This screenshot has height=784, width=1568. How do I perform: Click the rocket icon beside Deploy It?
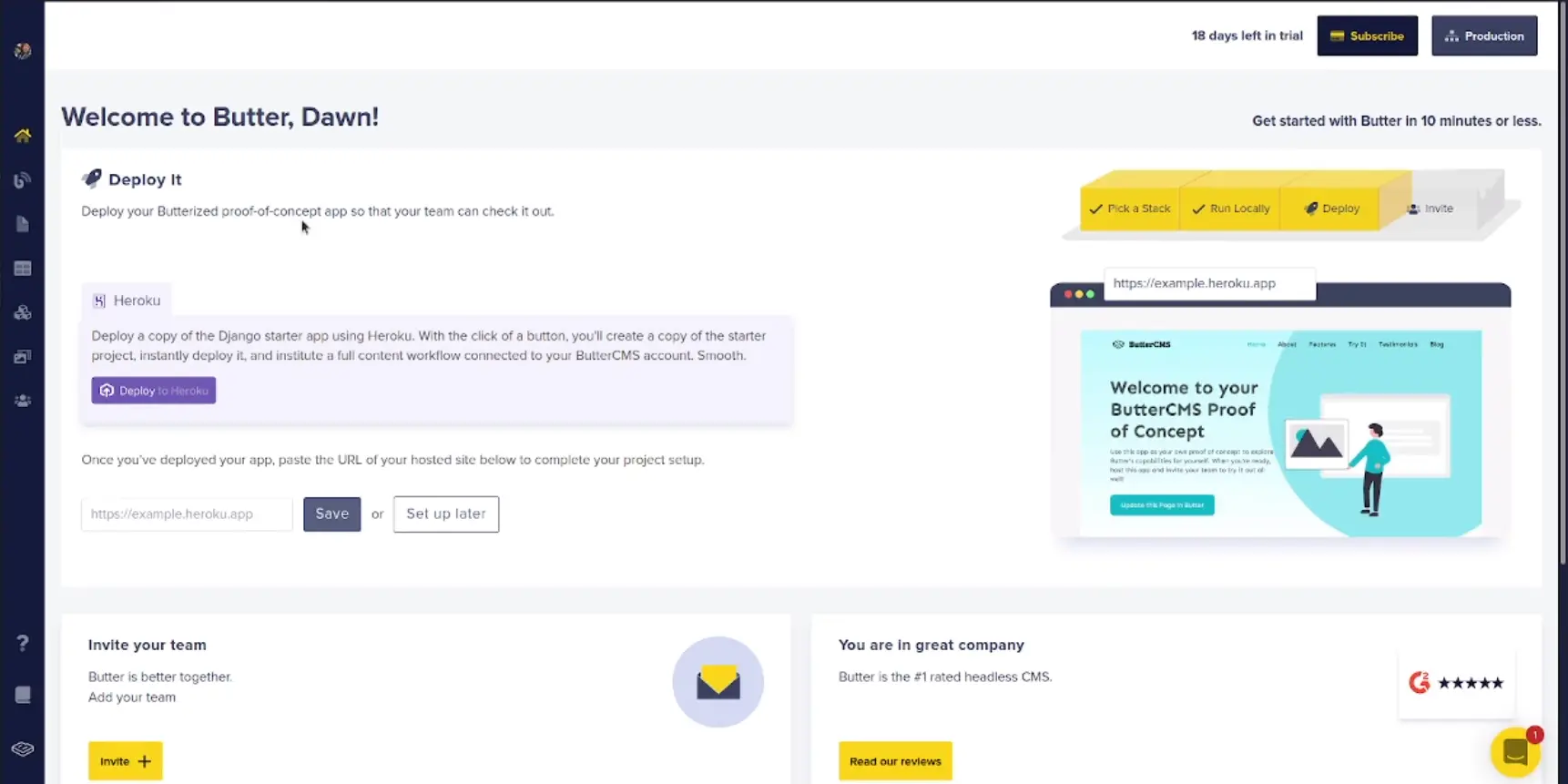point(92,178)
